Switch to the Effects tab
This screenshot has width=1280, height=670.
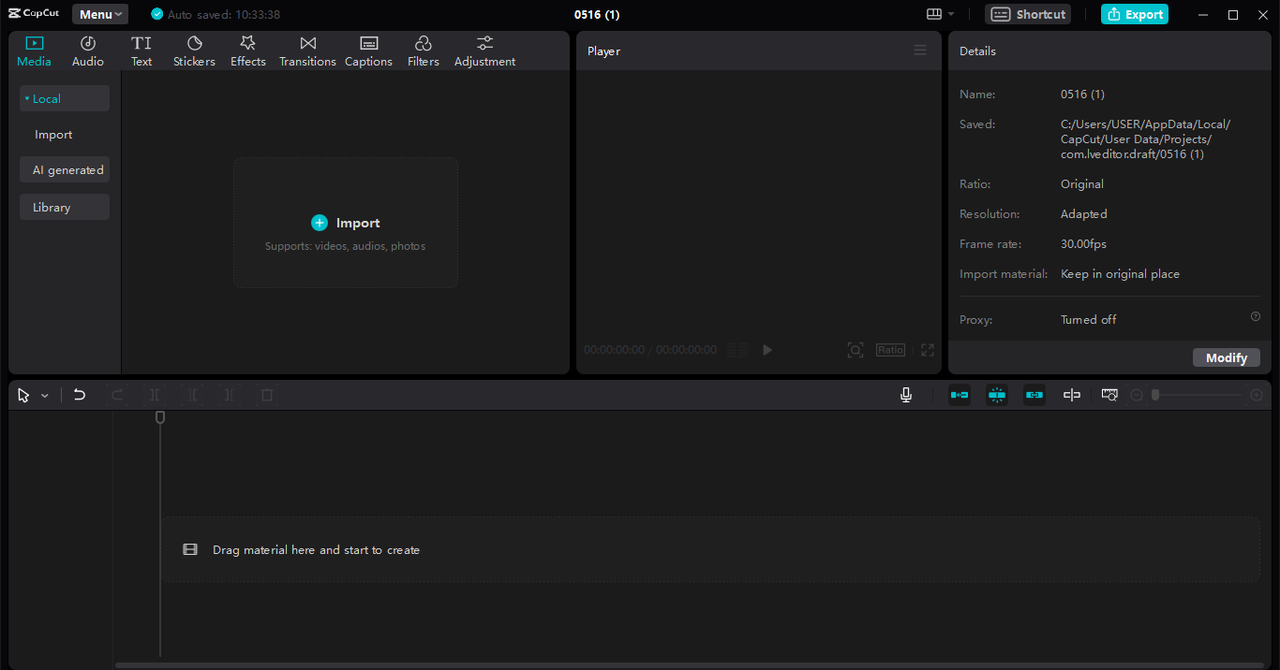pos(248,51)
